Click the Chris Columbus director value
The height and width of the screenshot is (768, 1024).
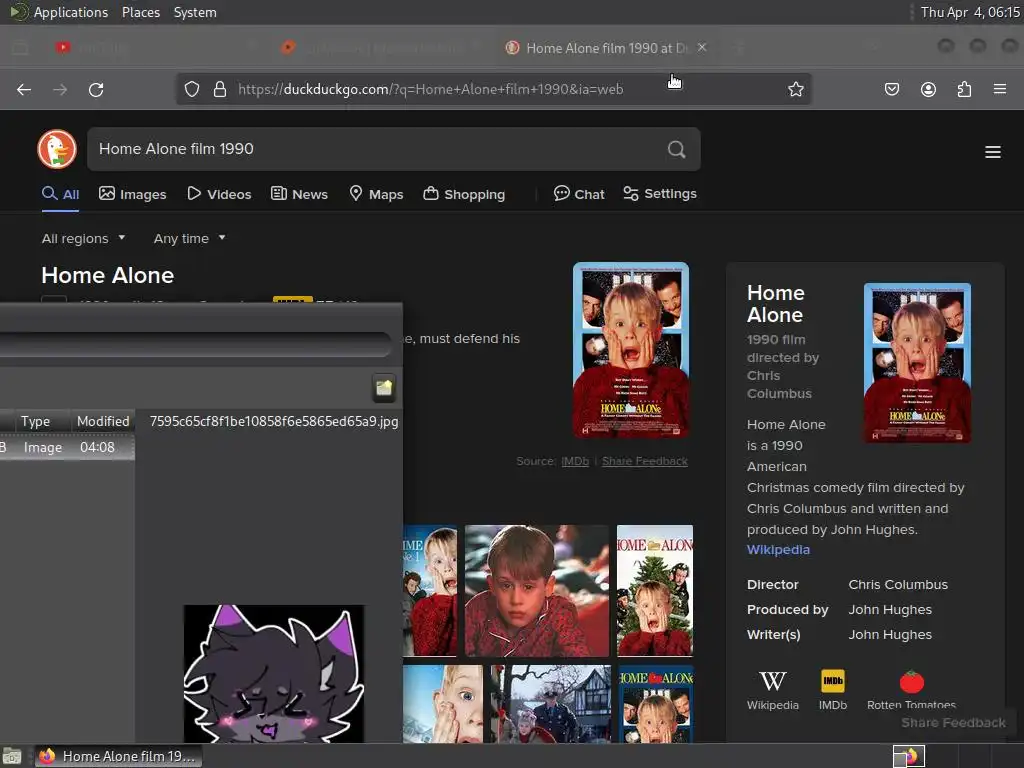pyautogui.click(x=898, y=584)
